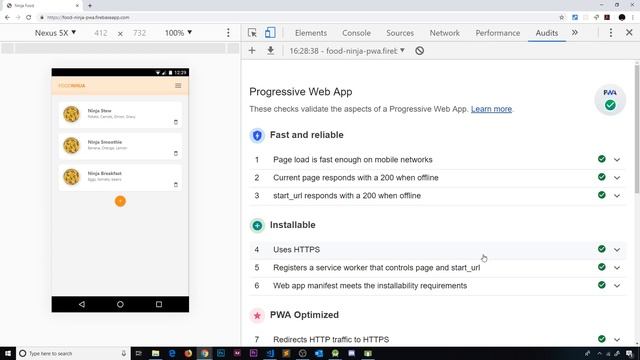Toggle the device toolbar icon
Screen dimensions: 640x360
[x=270, y=33]
